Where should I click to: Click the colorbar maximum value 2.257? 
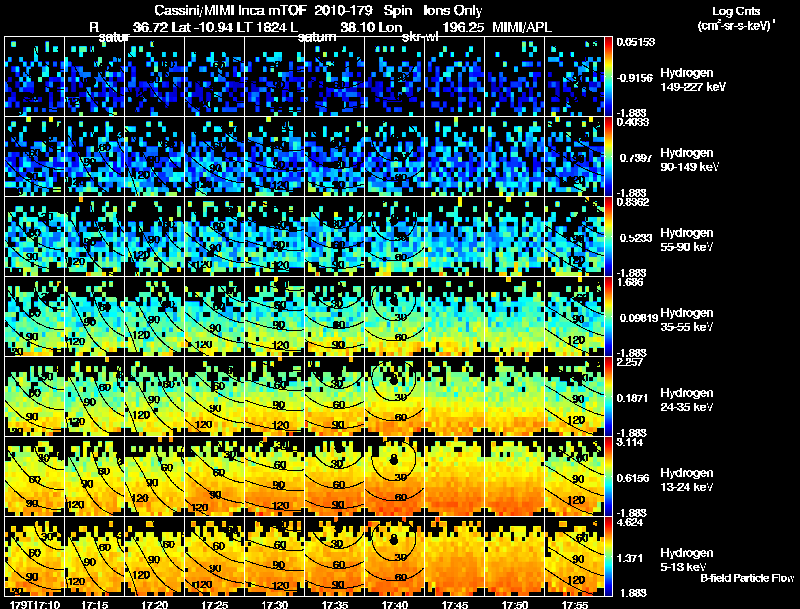coord(630,362)
